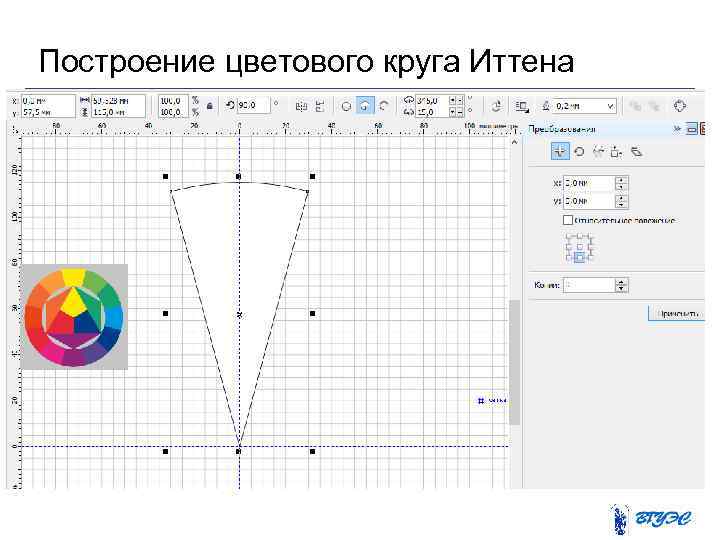Click the top-right selection handle of the pie shape
720x540 pixels.
(x=313, y=176)
